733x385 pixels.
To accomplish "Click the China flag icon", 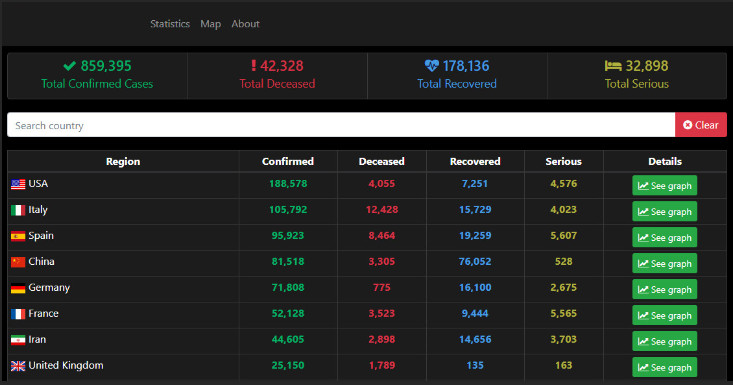I will [x=18, y=262].
